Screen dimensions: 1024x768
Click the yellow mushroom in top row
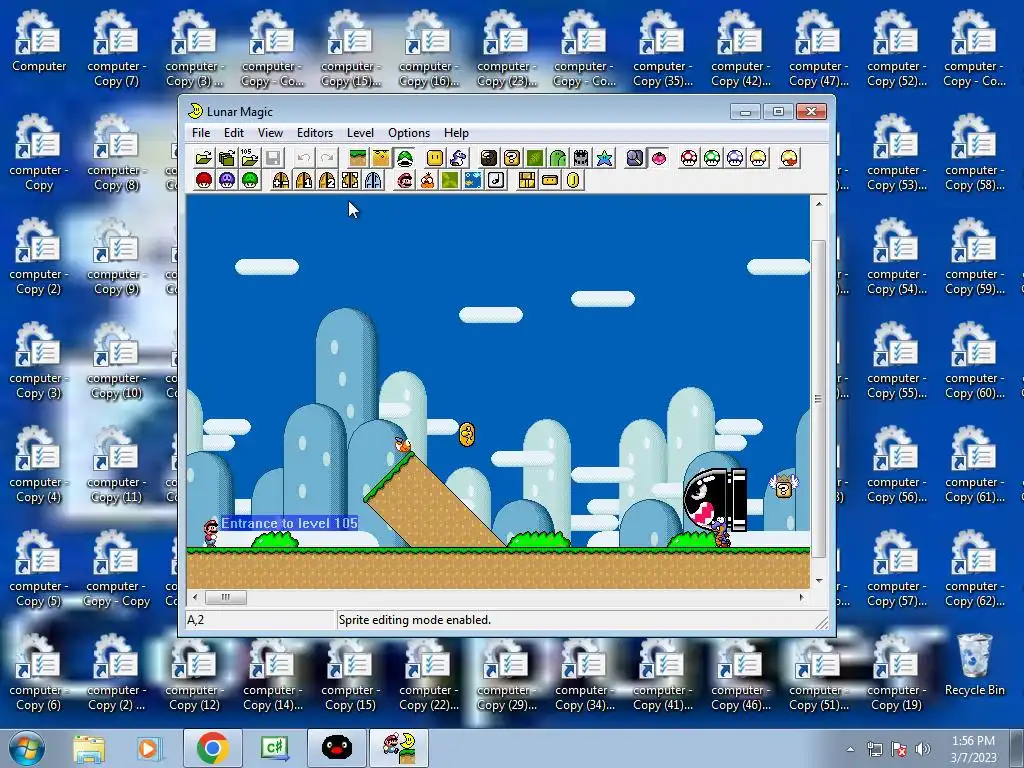(x=758, y=158)
